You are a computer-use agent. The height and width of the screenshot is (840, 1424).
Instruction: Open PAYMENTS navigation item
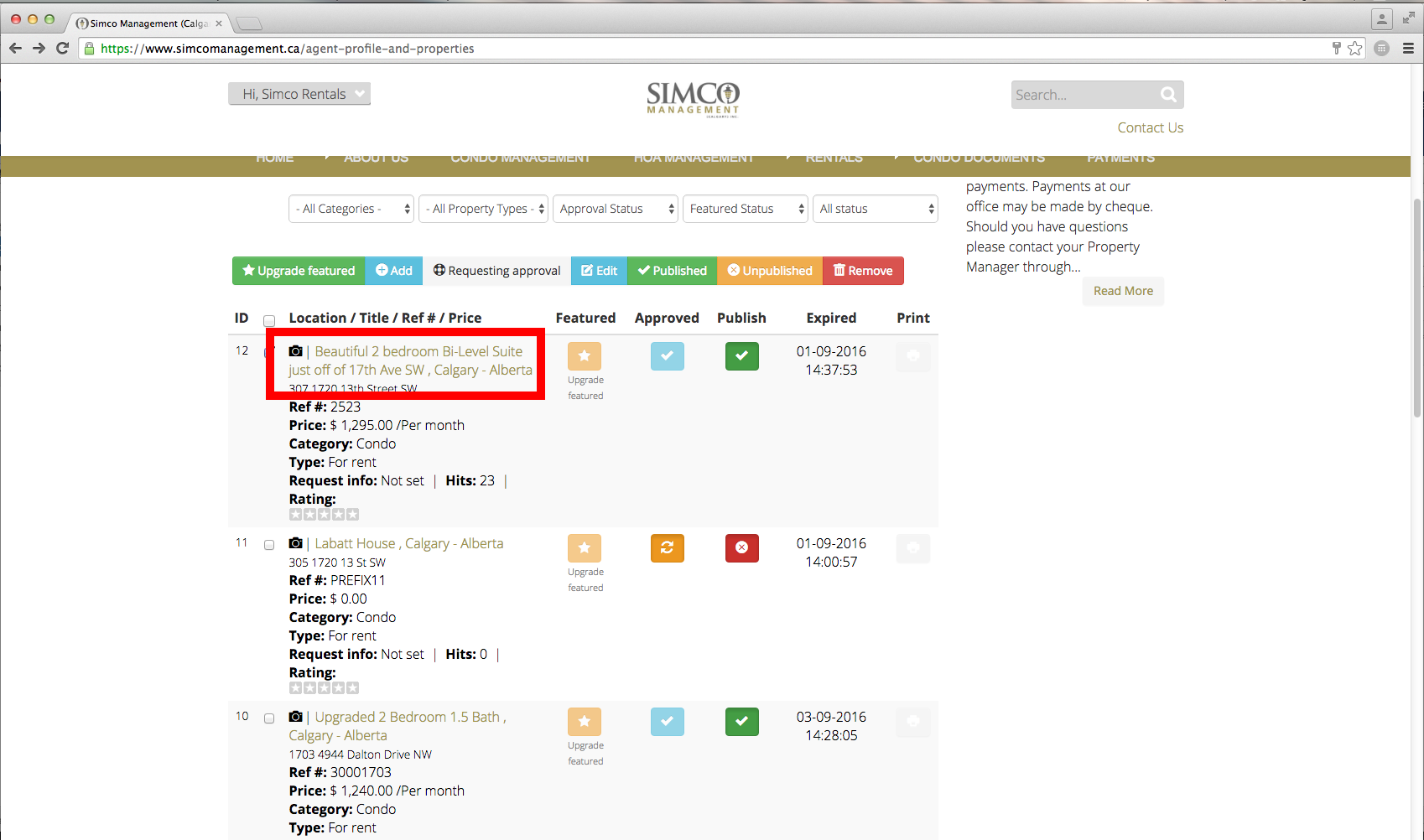(x=1121, y=158)
